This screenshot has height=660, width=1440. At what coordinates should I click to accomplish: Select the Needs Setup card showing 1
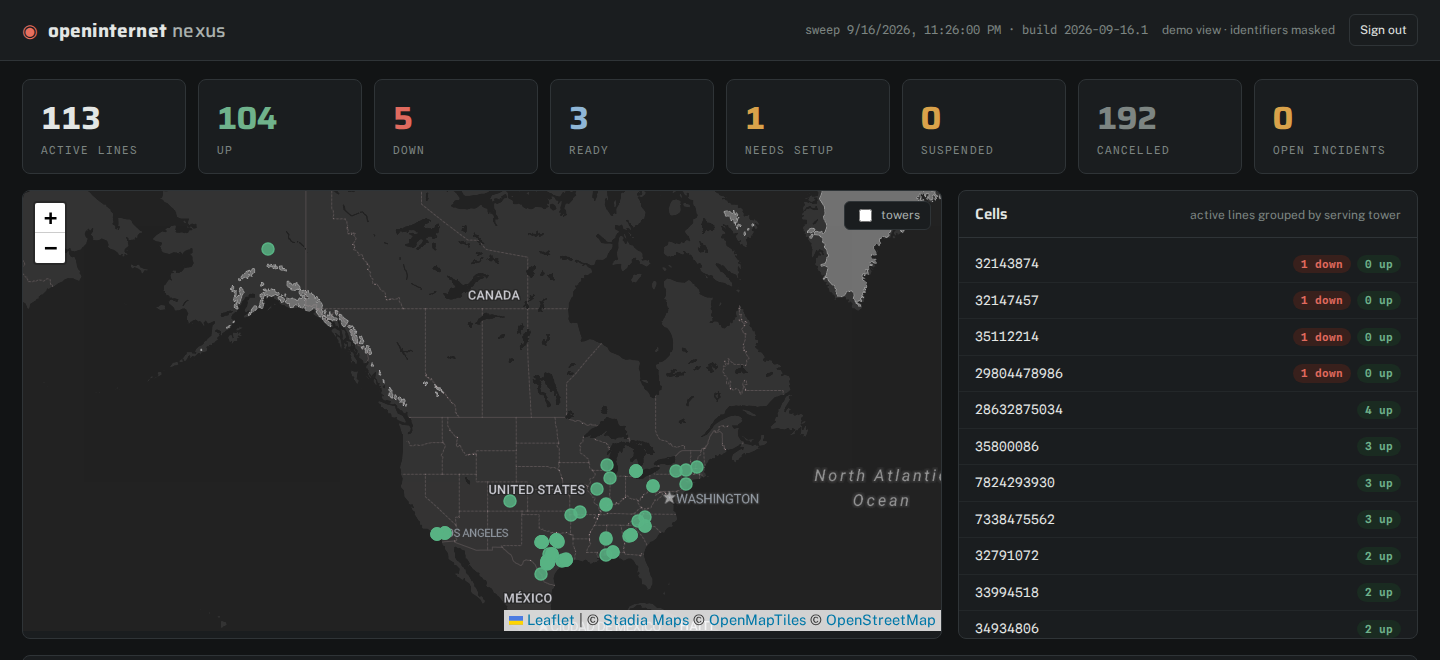click(808, 126)
